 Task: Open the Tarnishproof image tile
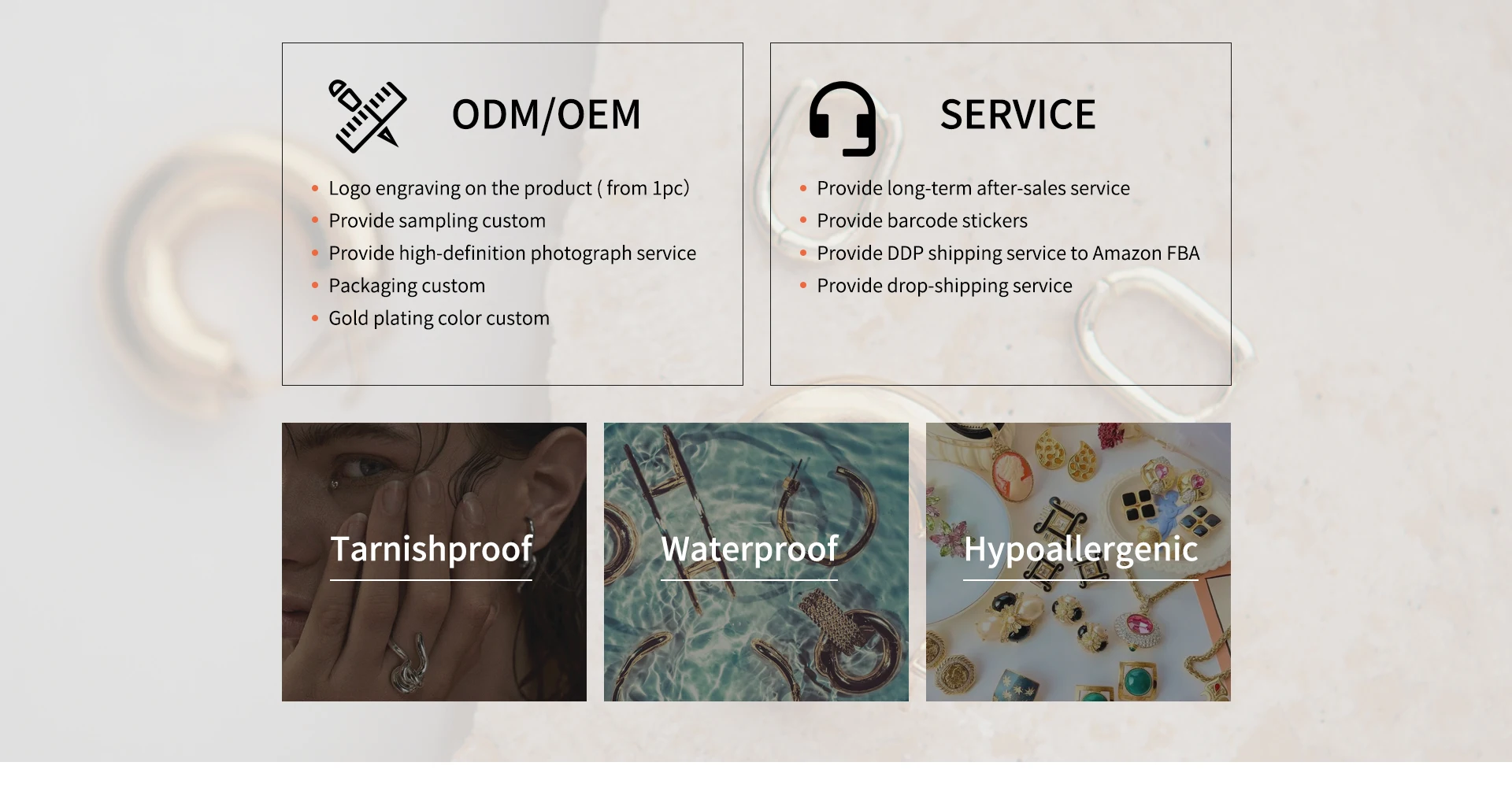(434, 562)
